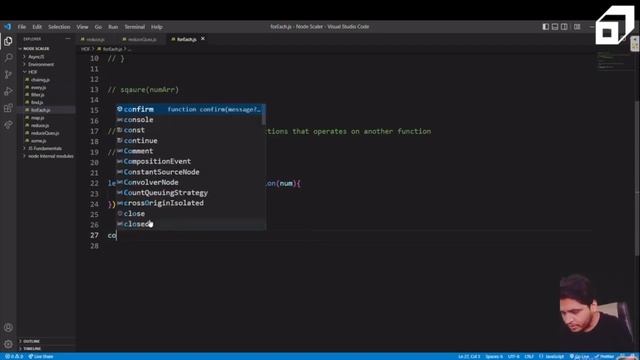Viewport: 640px width, 360px height.
Task: Choose the console suggestion
Action: pyautogui.click(x=189, y=120)
